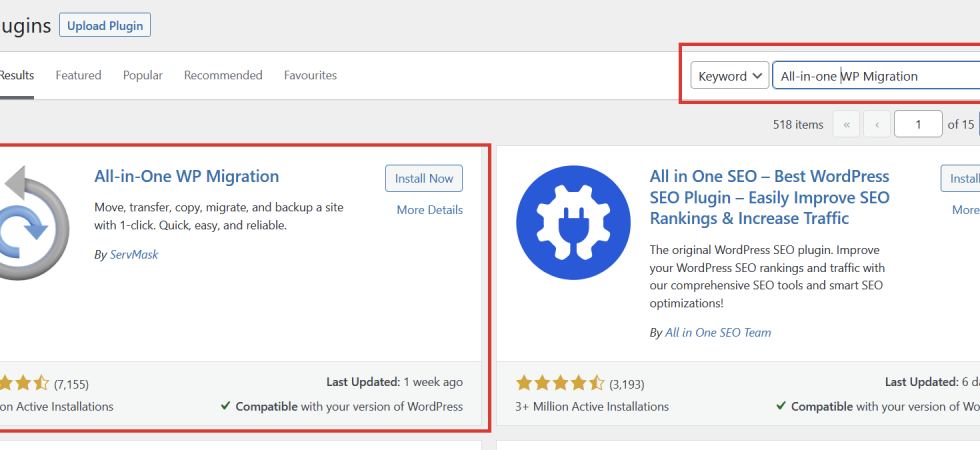Click the WP Migration 'Compatible with your version' text

[x=342, y=406]
